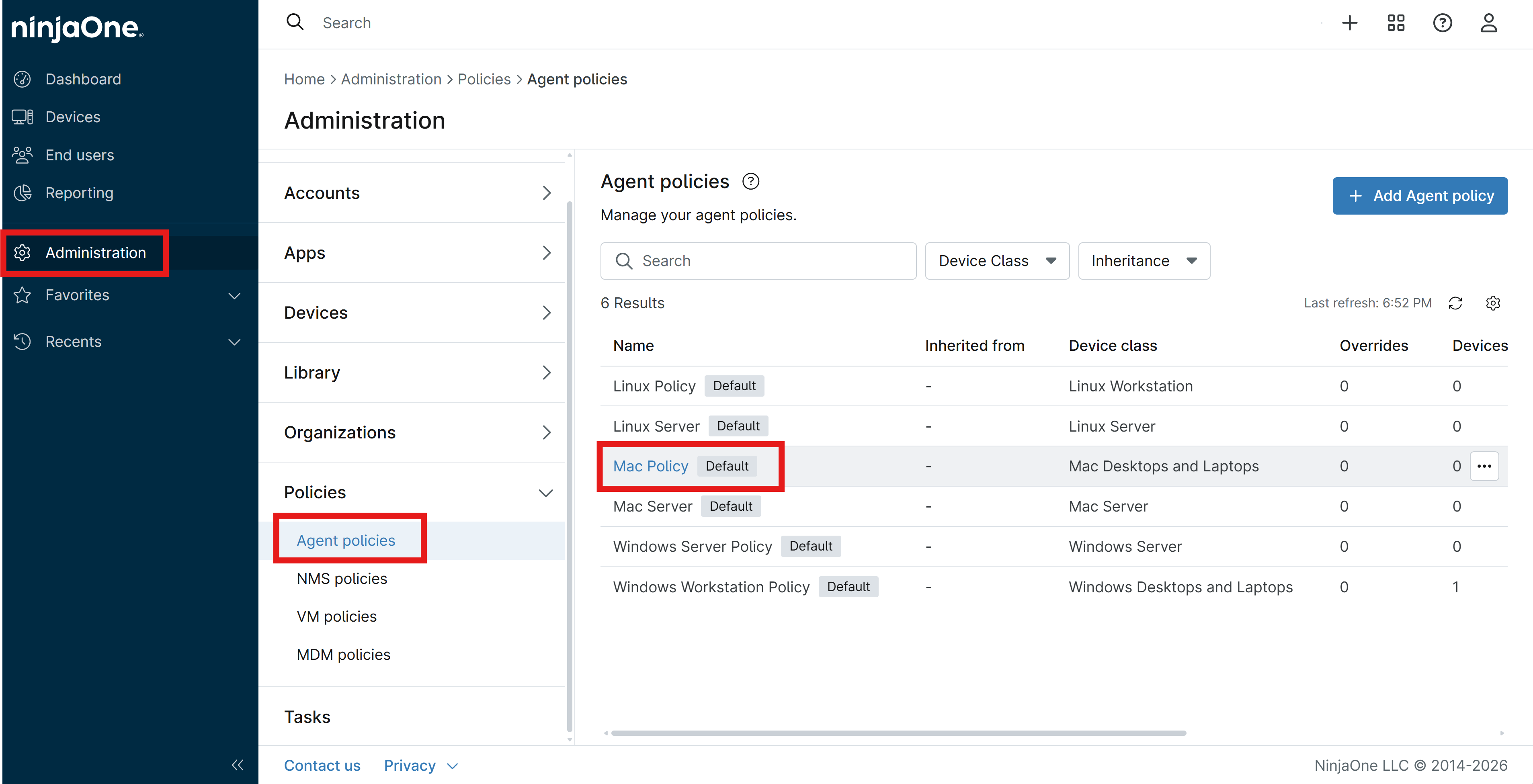
Task: Click the Administration gear icon in sidebar
Action: tap(23, 253)
